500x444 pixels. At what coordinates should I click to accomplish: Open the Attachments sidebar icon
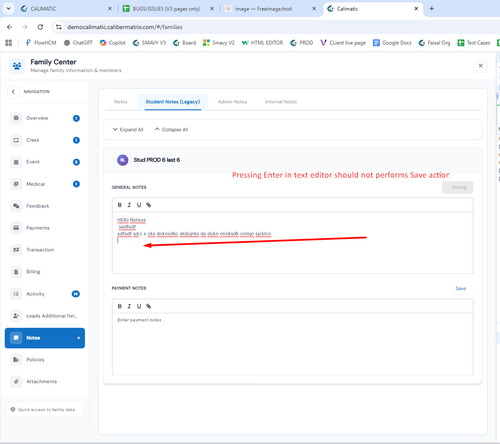(16, 381)
